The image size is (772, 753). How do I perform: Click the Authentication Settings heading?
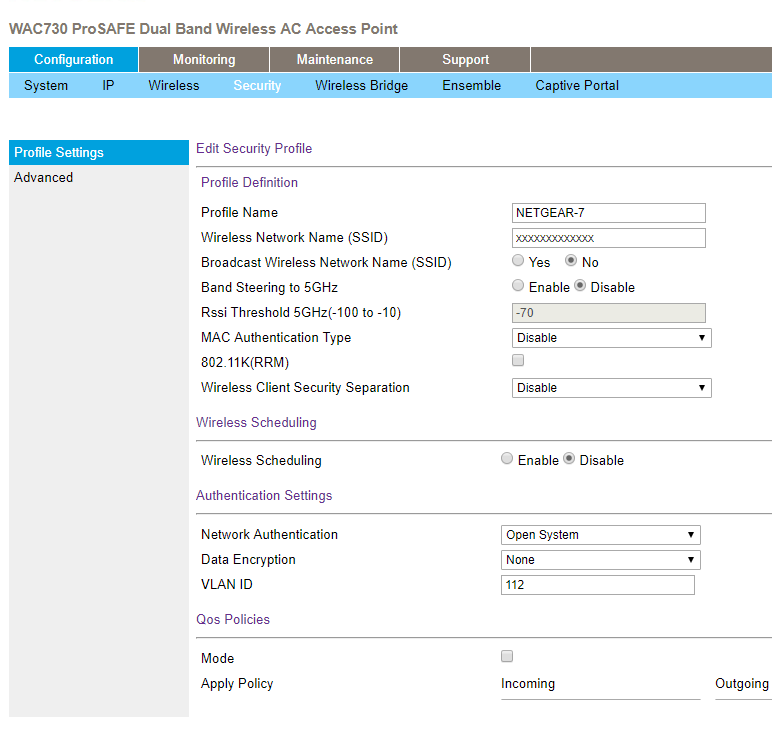[264, 495]
